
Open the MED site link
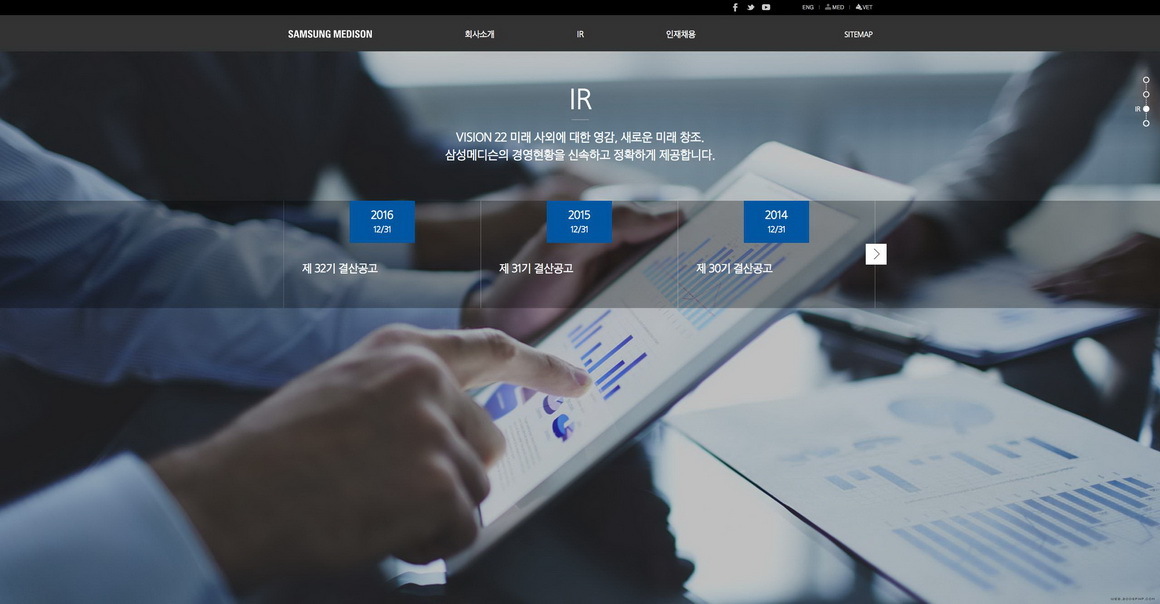(834, 7)
